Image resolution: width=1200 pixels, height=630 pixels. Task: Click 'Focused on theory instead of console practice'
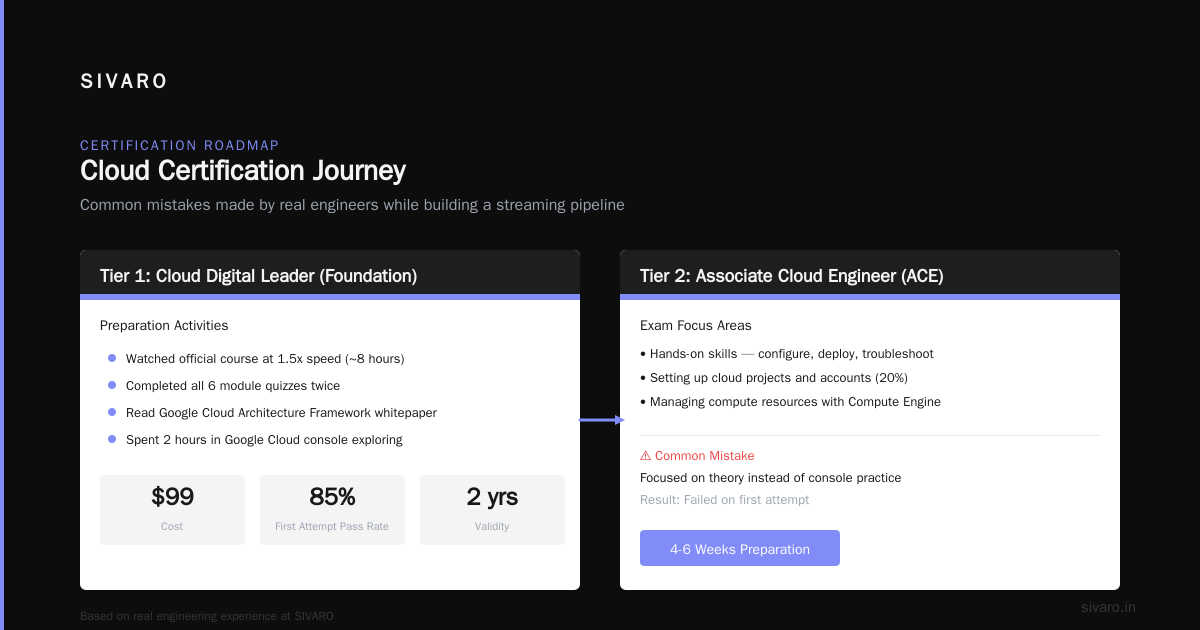(x=771, y=478)
